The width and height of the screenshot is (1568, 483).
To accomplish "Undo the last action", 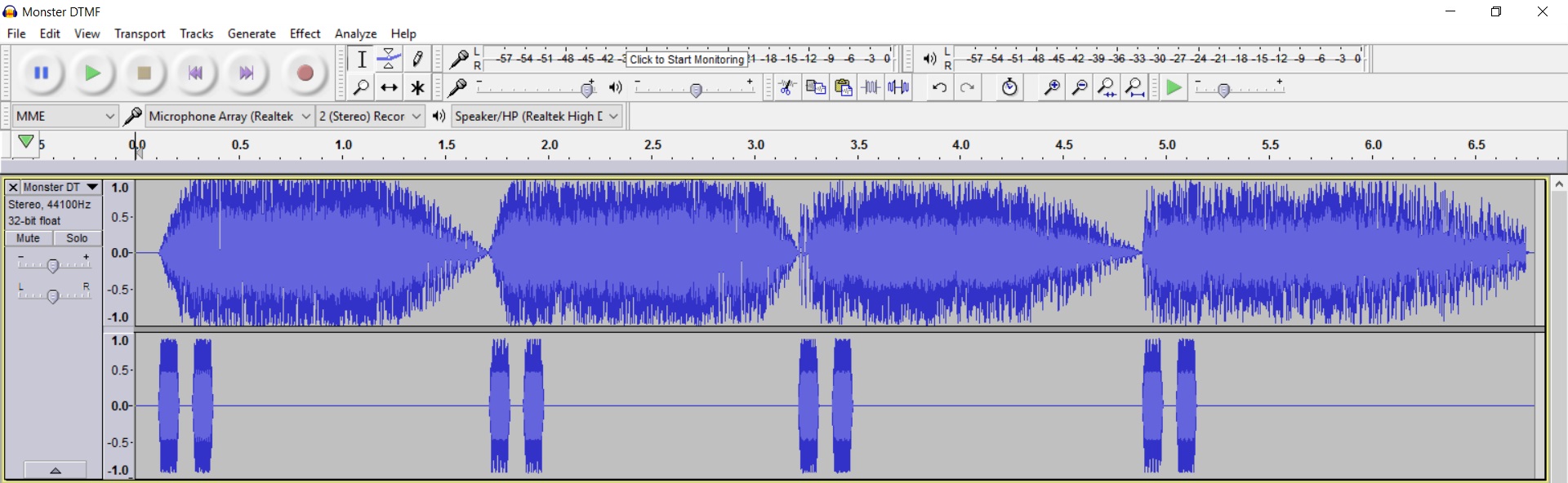I will click(939, 87).
